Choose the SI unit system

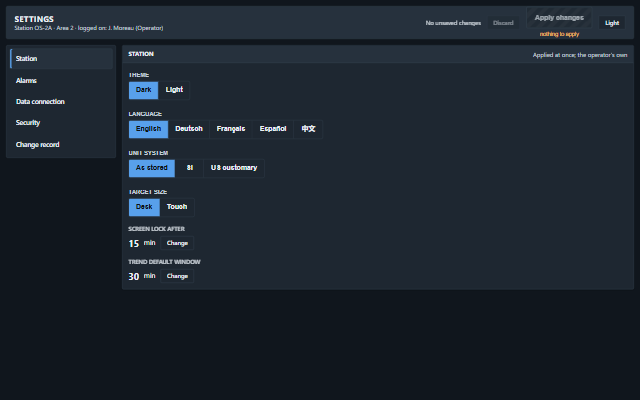click(x=189, y=168)
